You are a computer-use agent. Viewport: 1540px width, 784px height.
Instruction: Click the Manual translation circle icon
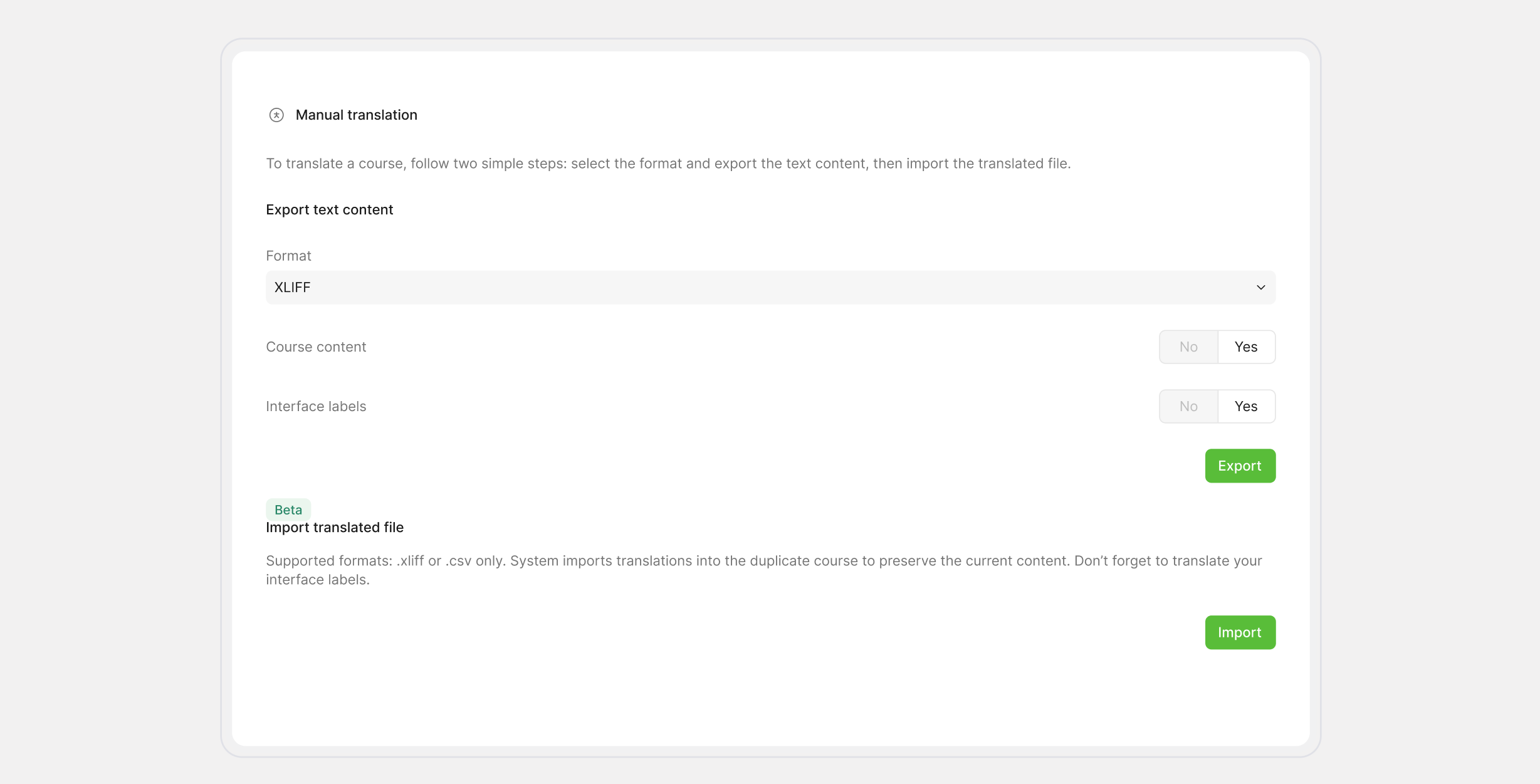click(276, 115)
